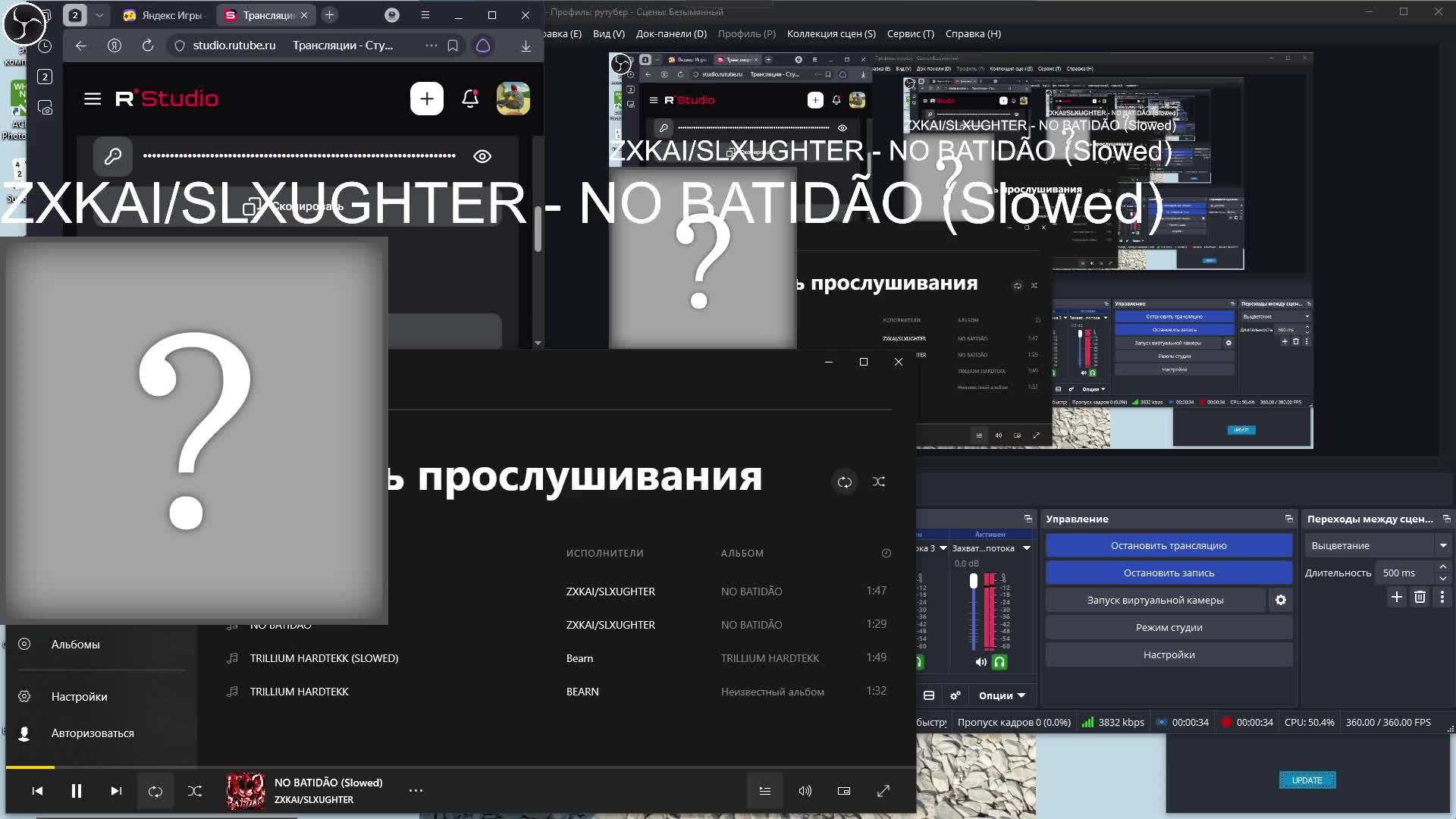Switch player to mini view

click(844, 791)
